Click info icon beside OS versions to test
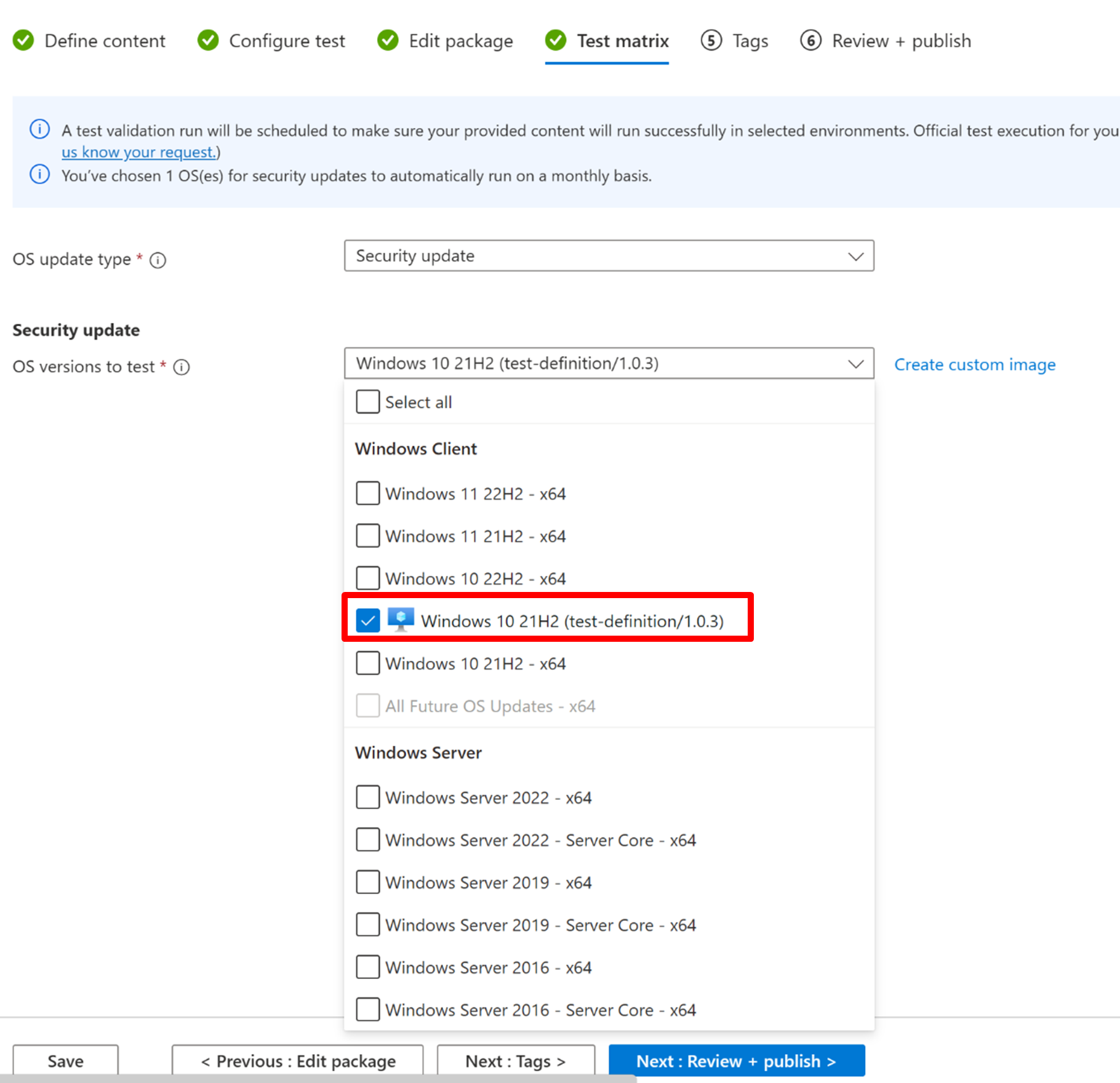The width and height of the screenshot is (1120, 1083). [x=182, y=367]
